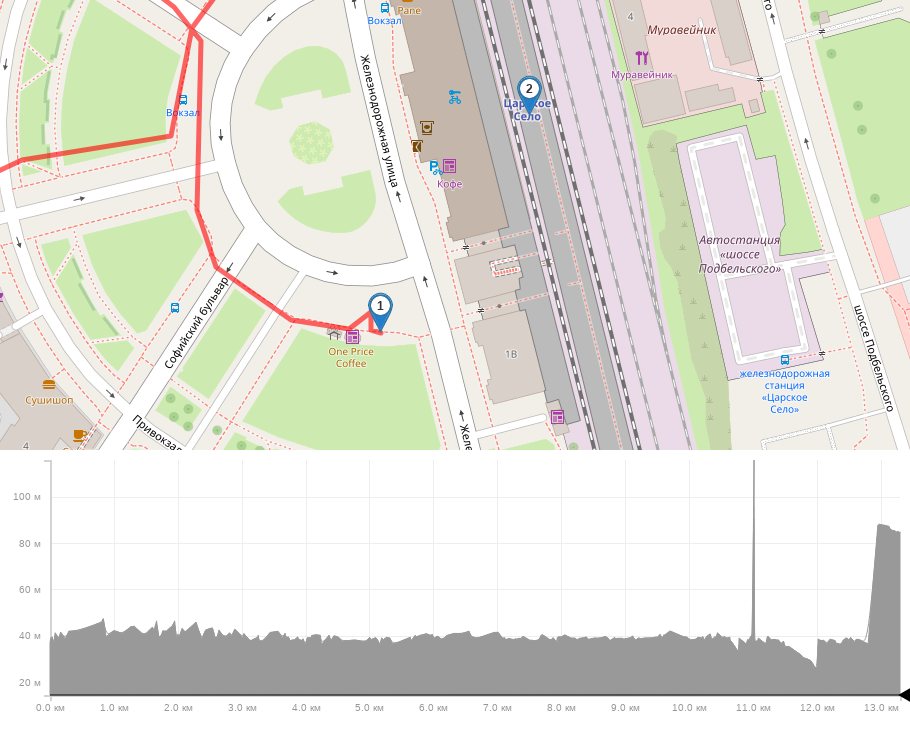Click the Железнодорожная улица street label
The height and width of the screenshot is (750, 910).
point(380,120)
